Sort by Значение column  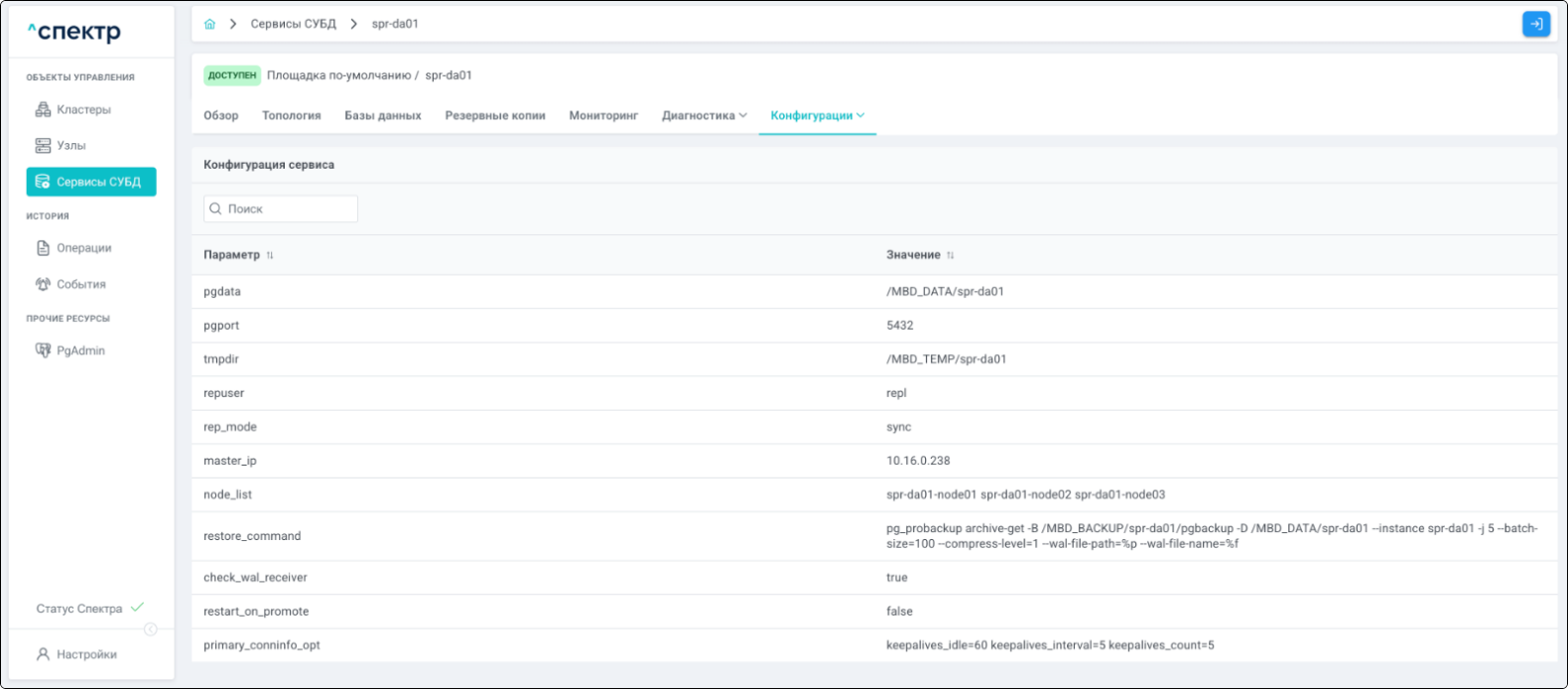(x=950, y=255)
